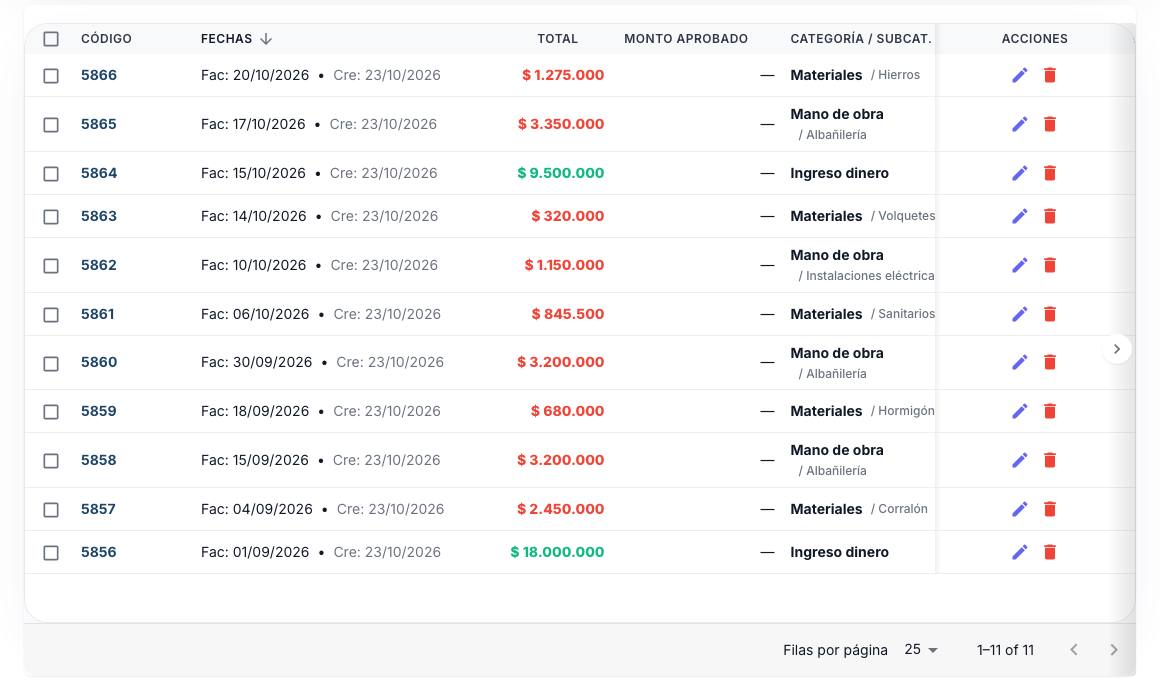Delete record 5864 with the trash icon
Screen dimensions: 1160x680
[1050, 173]
